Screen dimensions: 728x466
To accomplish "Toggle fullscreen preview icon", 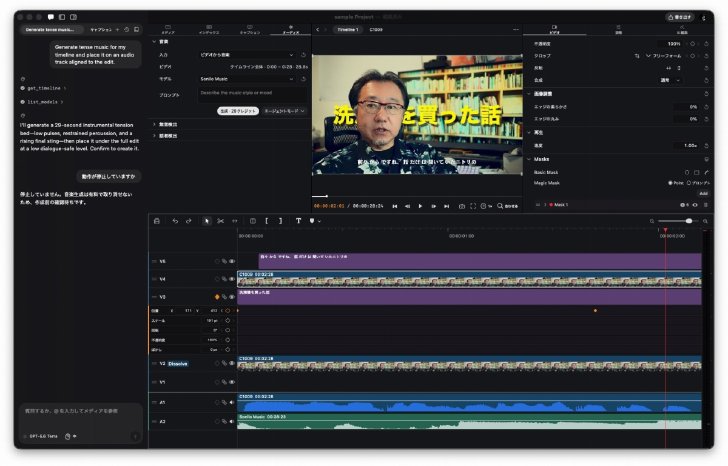I will click(x=473, y=206).
